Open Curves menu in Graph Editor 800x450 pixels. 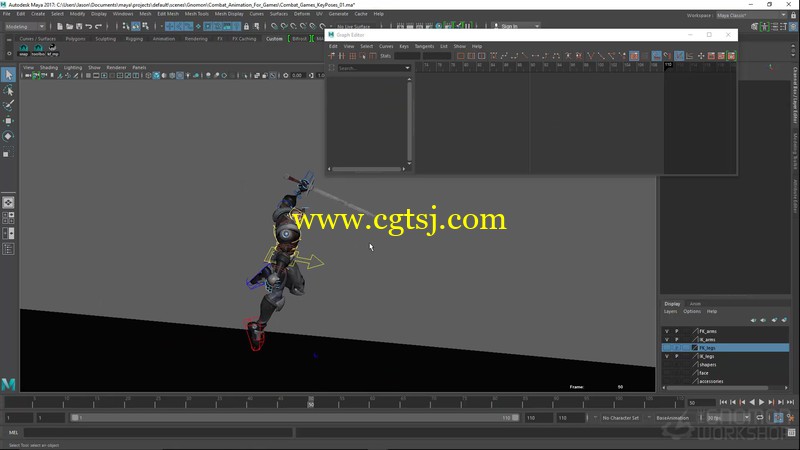click(386, 46)
